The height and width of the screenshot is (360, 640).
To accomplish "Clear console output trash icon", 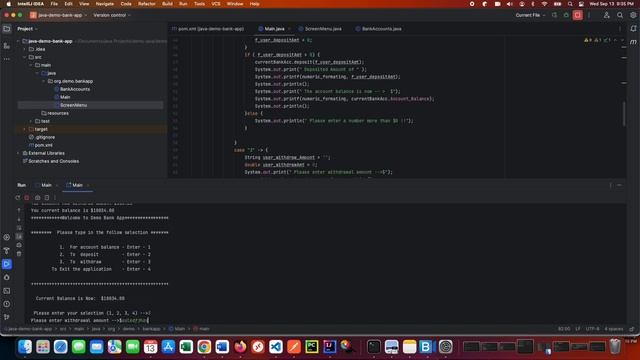I will (x=19, y=253).
